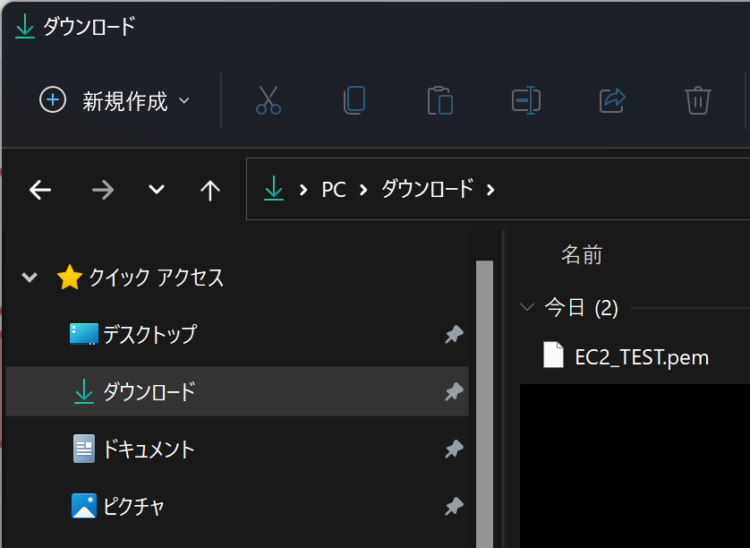The width and height of the screenshot is (750, 548).
Task: Click the pin icon beside ダウンロード
Action: tap(454, 392)
